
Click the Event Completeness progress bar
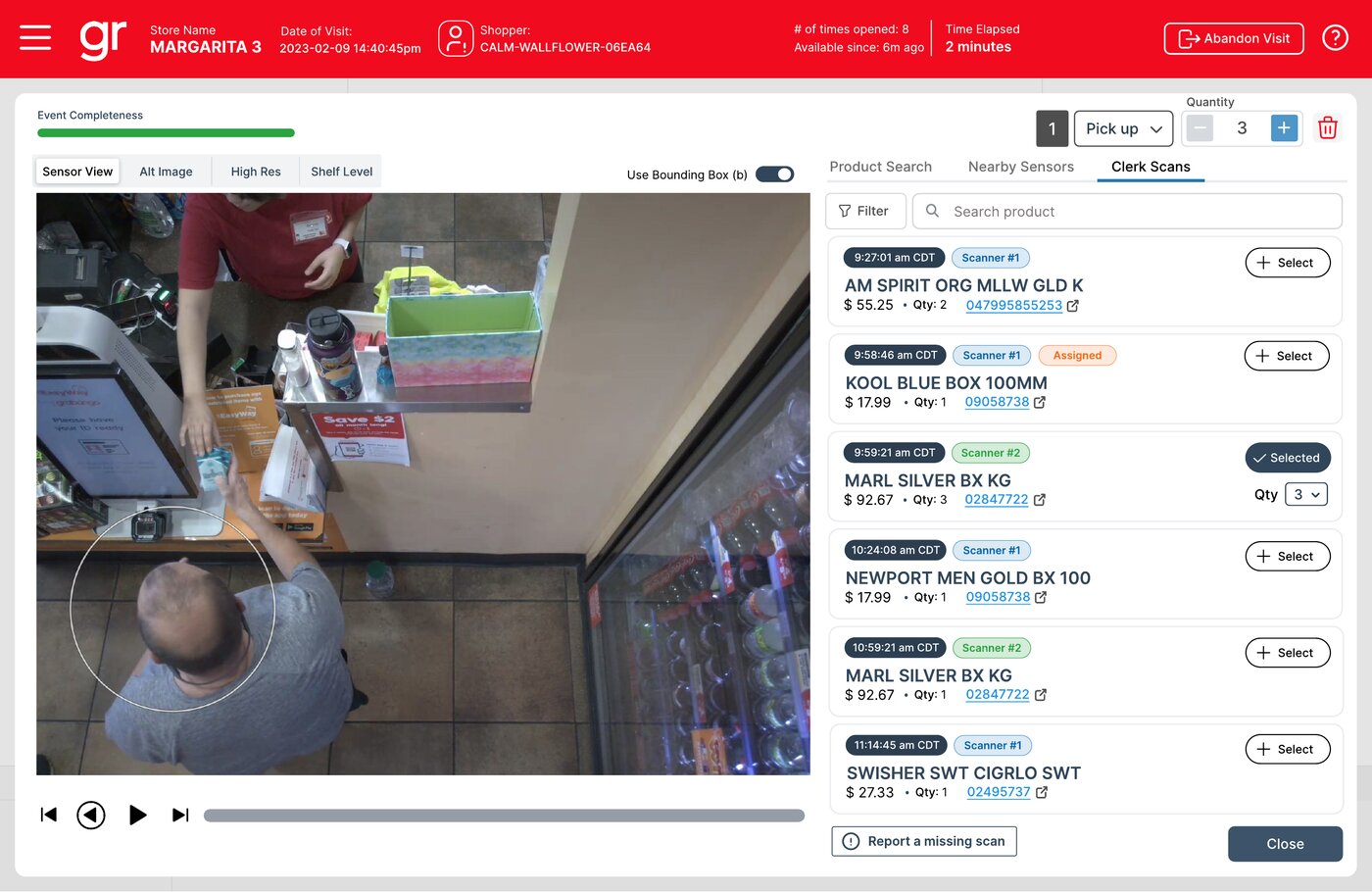point(166,133)
